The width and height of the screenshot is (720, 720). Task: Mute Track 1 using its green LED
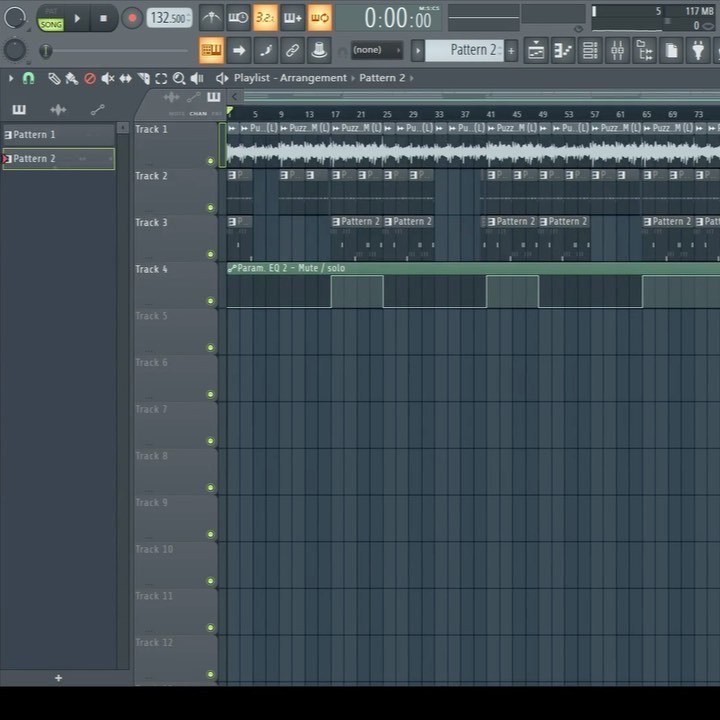tap(210, 161)
